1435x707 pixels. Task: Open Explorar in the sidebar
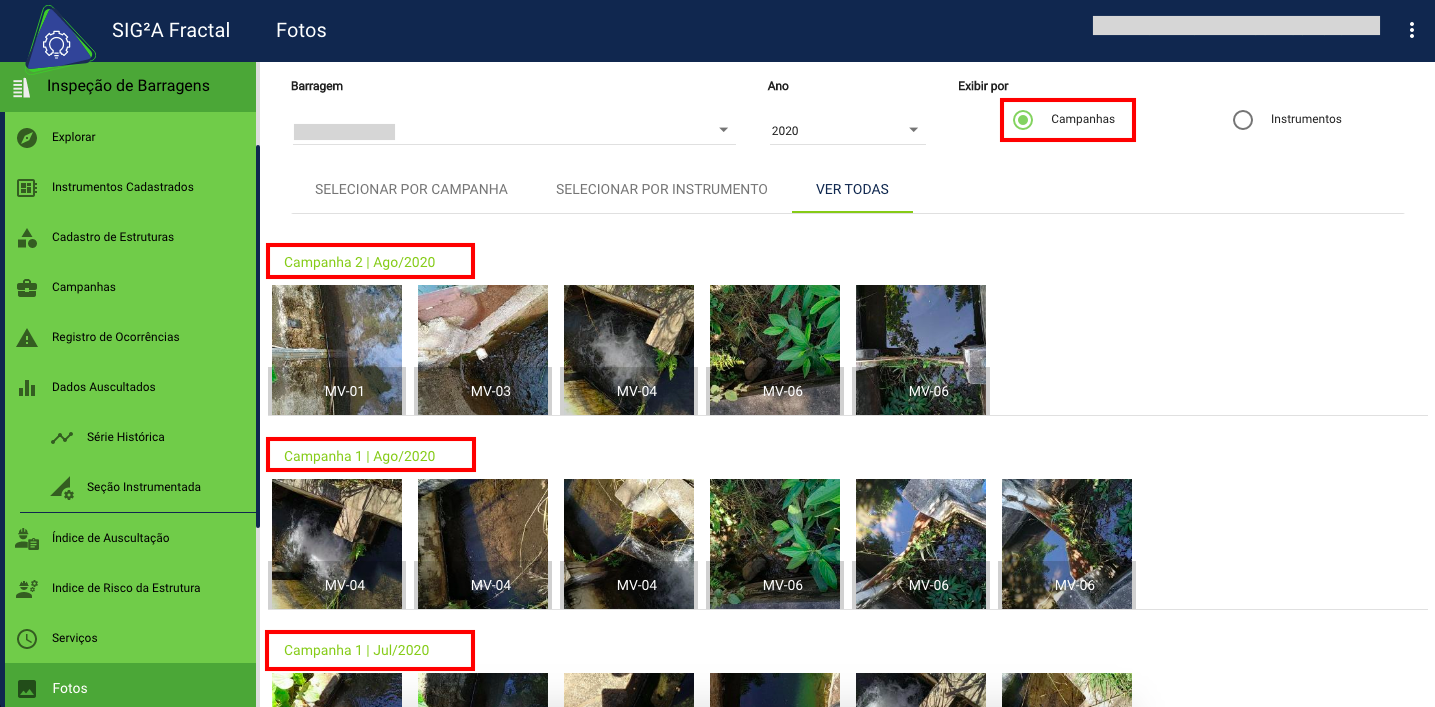[130, 137]
